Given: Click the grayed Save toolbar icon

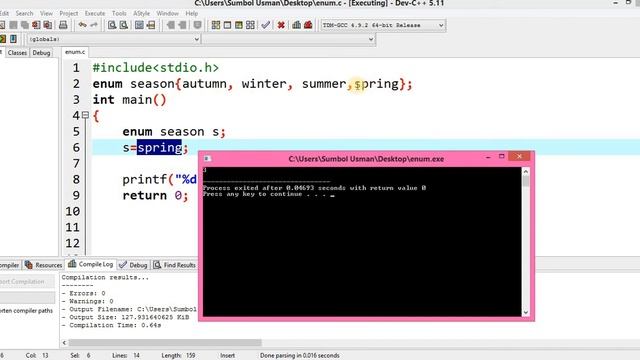Looking at the screenshot, I should click(x=13, y=25).
